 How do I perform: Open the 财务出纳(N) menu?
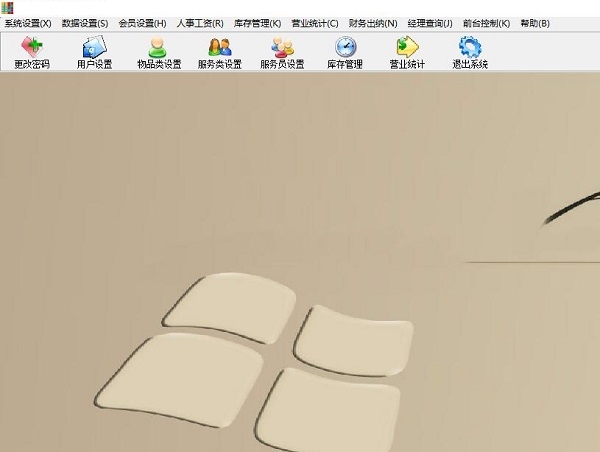pyautogui.click(x=373, y=23)
